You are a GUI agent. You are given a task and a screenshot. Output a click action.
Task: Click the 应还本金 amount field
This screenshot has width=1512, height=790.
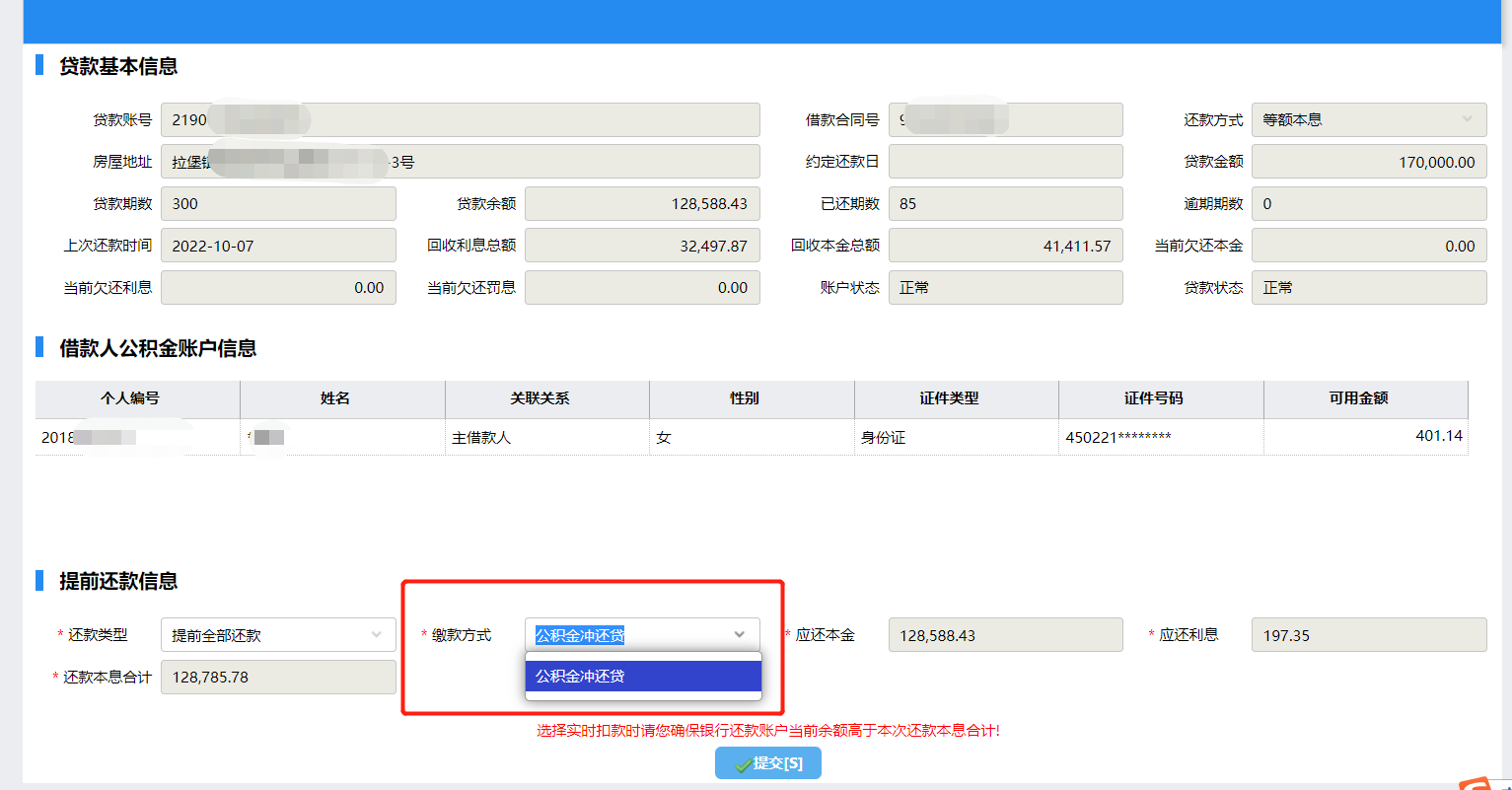tap(1005, 635)
